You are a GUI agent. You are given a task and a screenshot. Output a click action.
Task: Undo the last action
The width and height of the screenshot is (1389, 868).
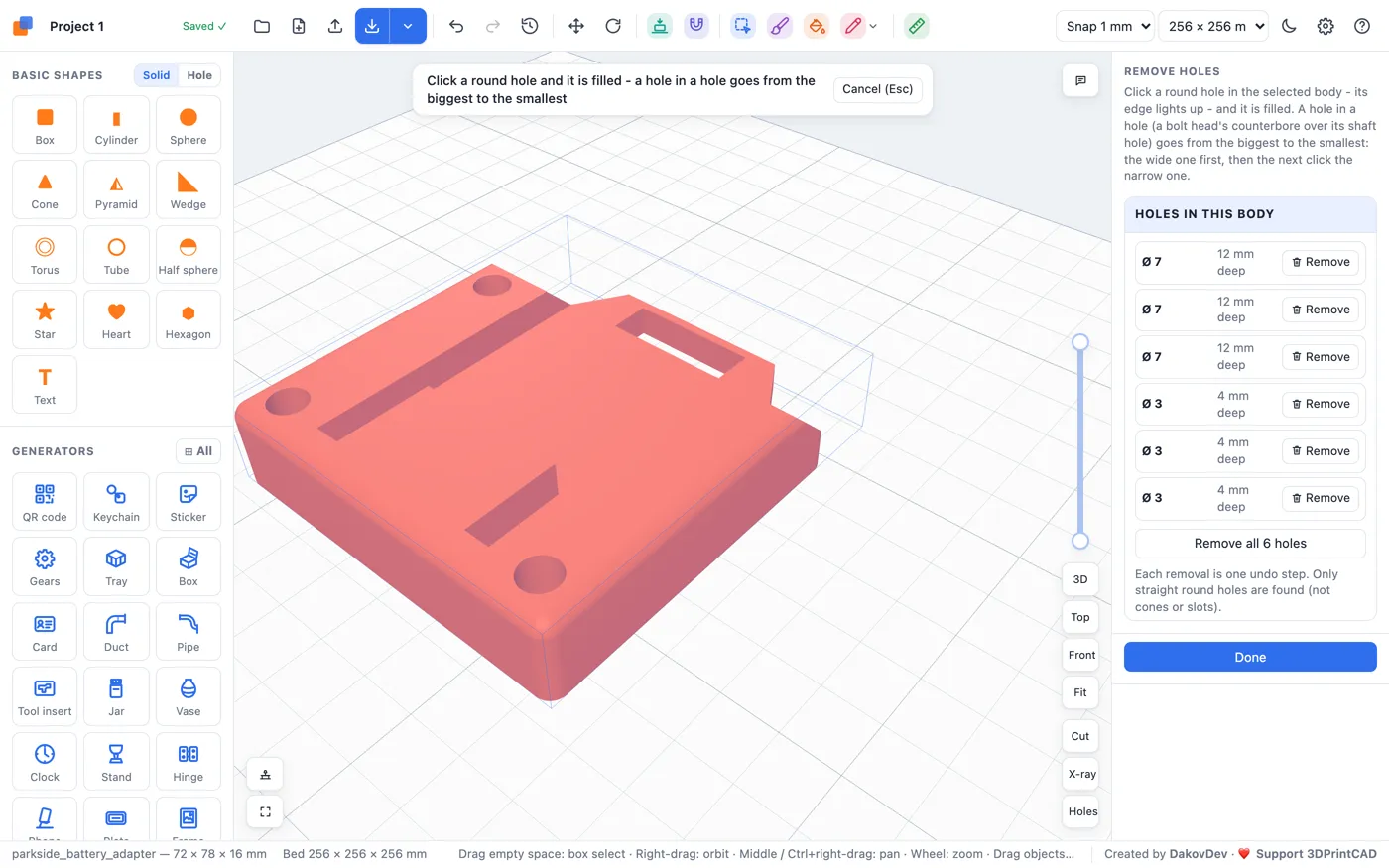tap(456, 26)
